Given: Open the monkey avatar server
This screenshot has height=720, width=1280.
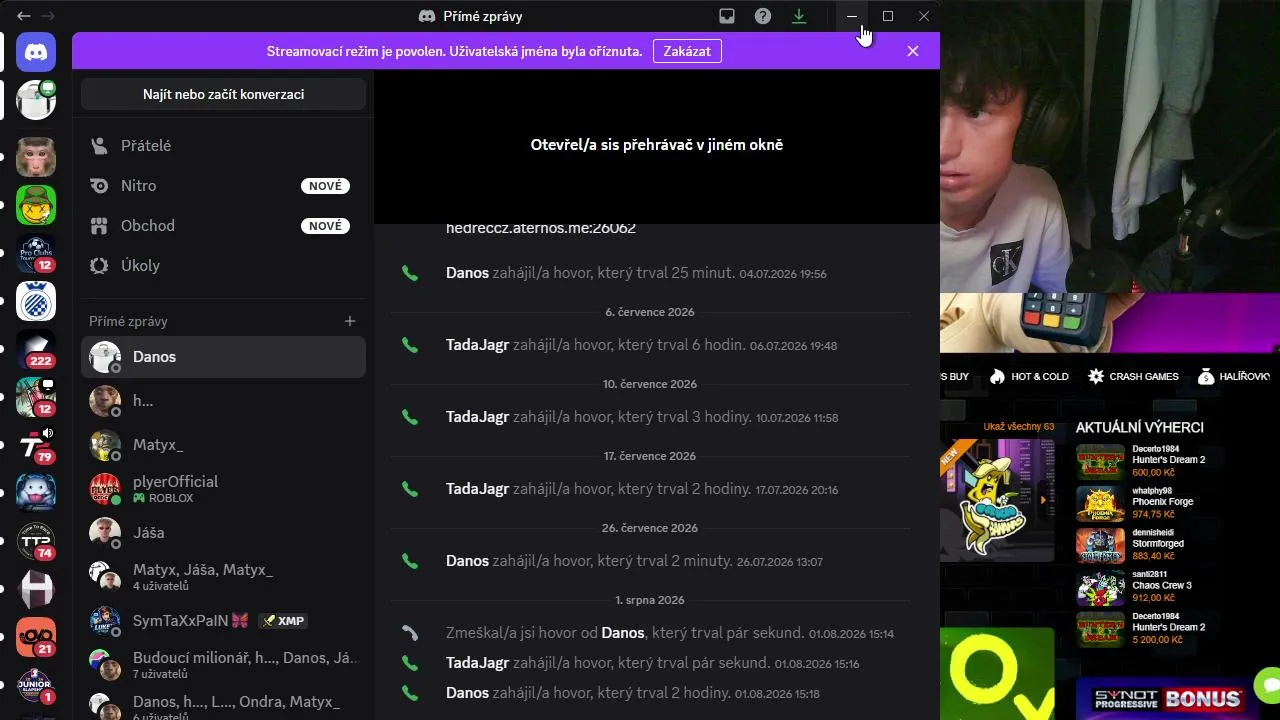Looking at the screenshot, I should point(36,157).
